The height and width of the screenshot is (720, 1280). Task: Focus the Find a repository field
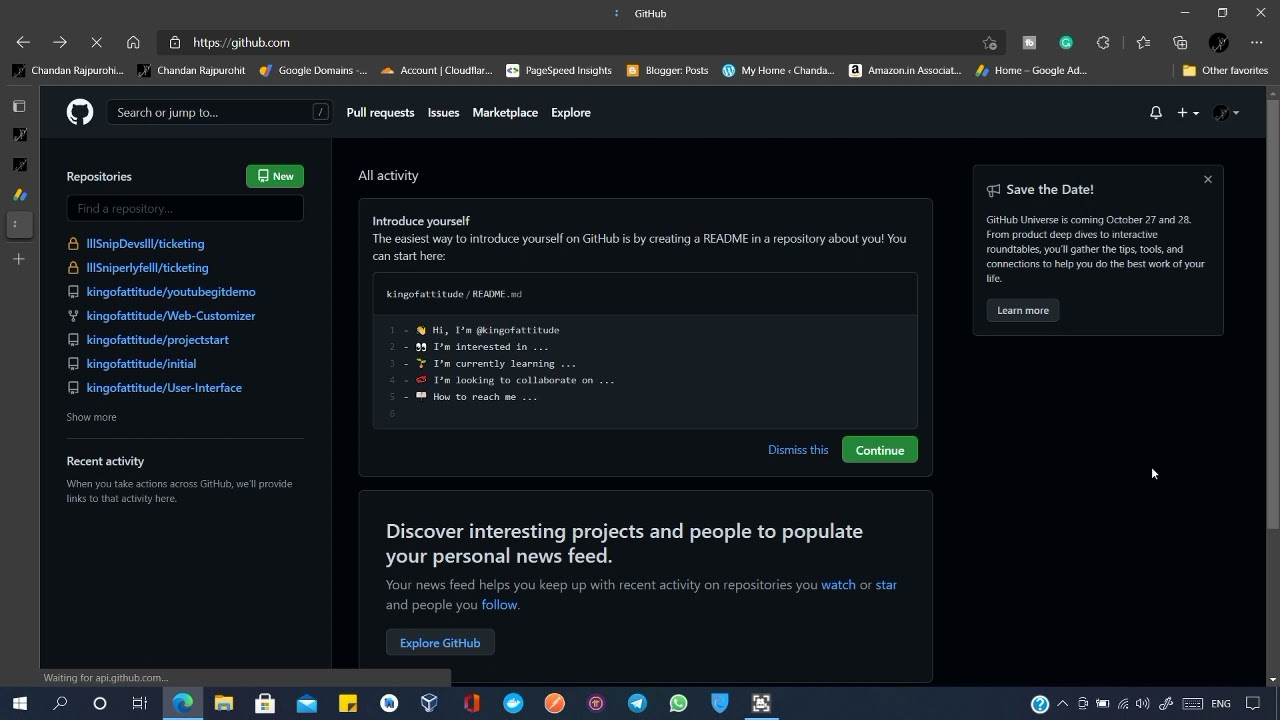(x=185, y=208)
